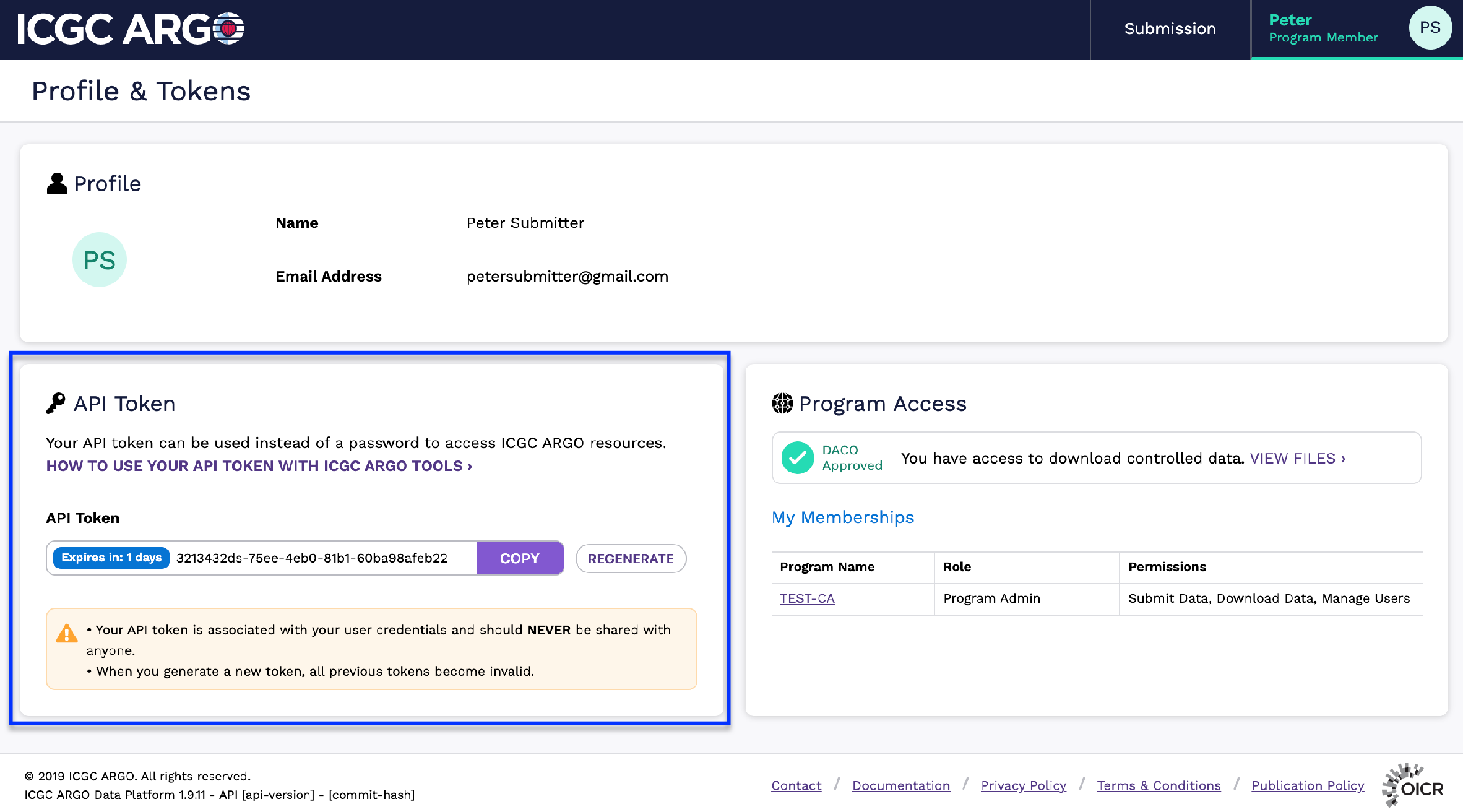Click the globe icon beside Program Access
1463x812 pixels.
coord(782,404)
